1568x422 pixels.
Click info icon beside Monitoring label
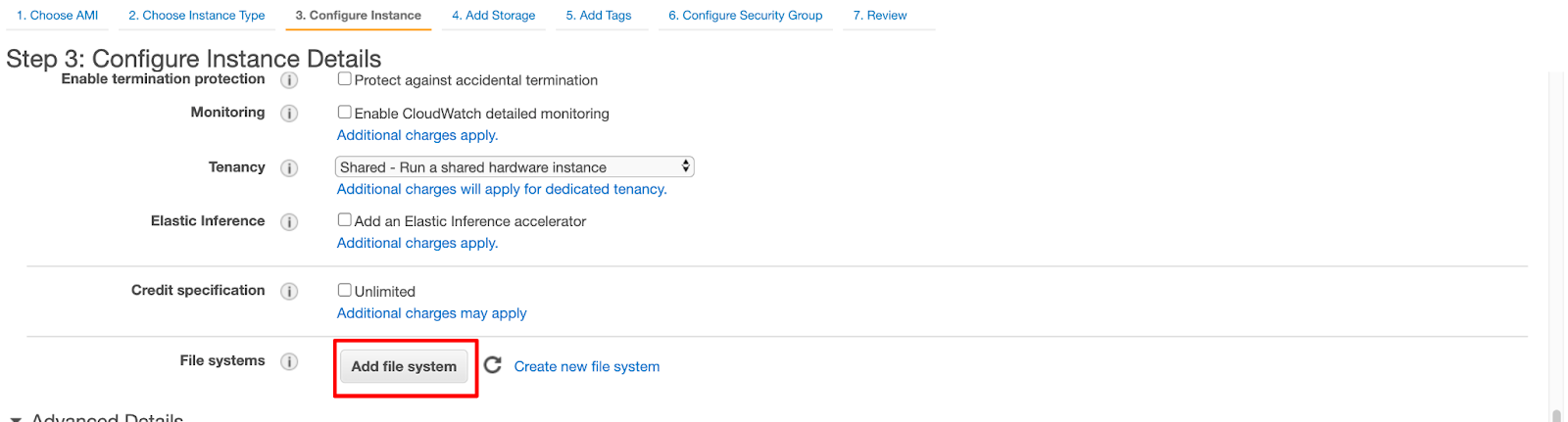(x=289, y=114)
